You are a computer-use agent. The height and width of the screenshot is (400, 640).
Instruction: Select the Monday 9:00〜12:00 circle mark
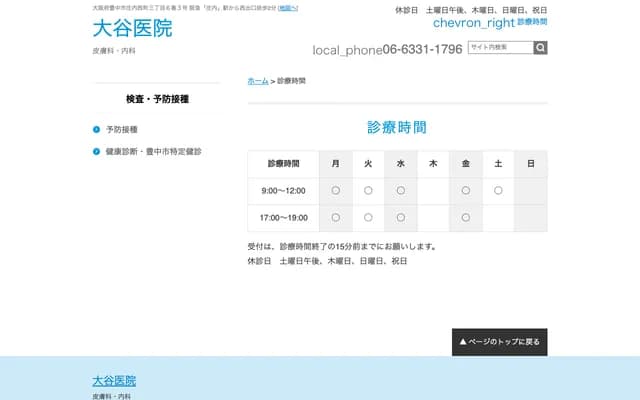(x=335, y=190)
